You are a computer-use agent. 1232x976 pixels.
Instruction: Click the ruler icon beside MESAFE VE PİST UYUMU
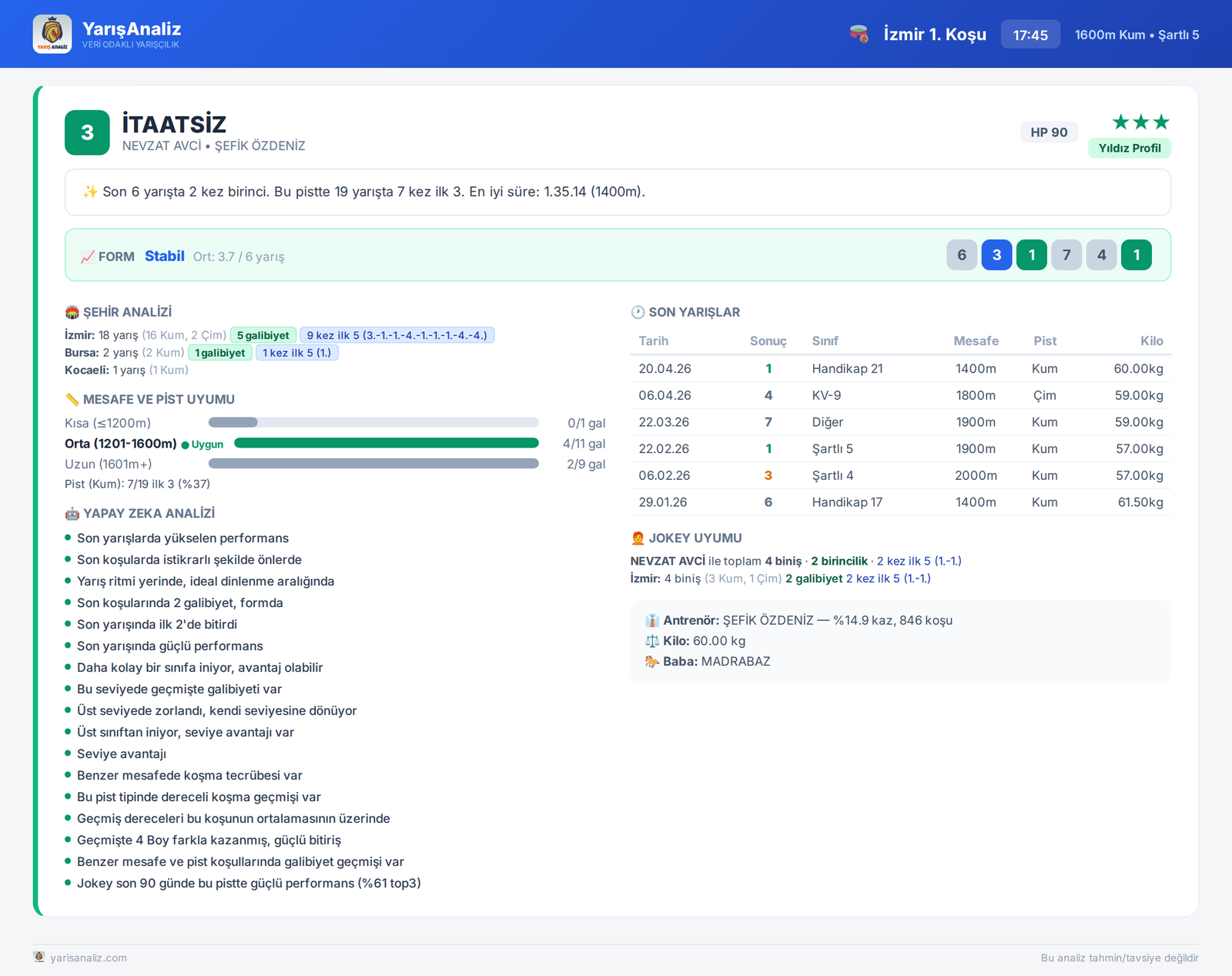tap(72, 399)
